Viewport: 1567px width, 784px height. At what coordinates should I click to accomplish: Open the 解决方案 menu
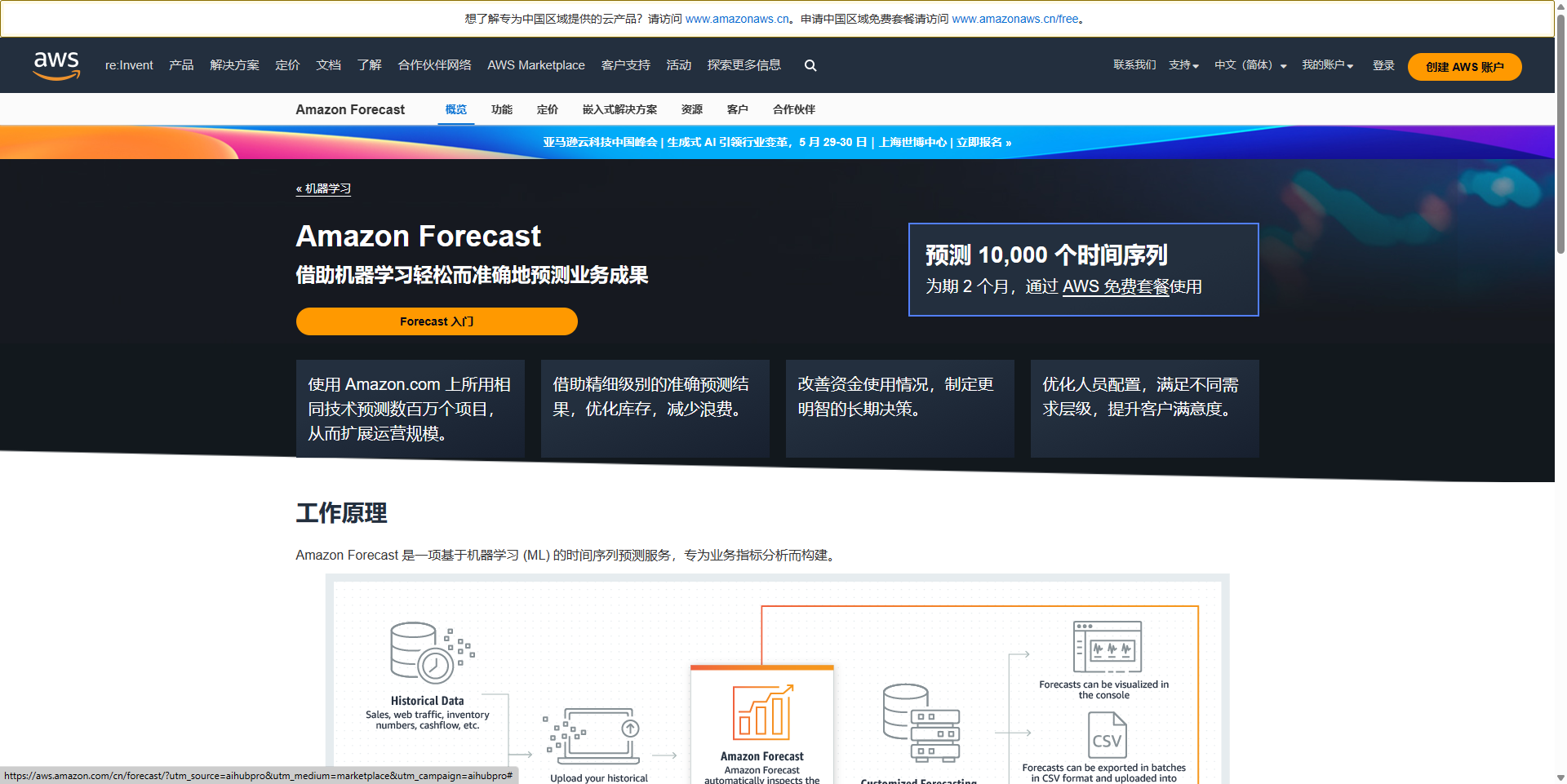point(234,65)
